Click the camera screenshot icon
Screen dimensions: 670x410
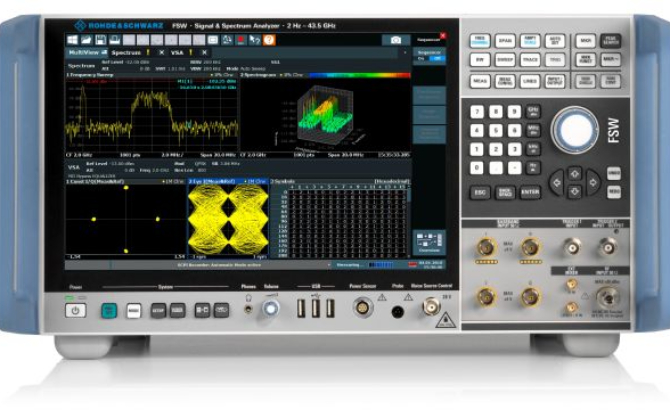coord(396,40)
